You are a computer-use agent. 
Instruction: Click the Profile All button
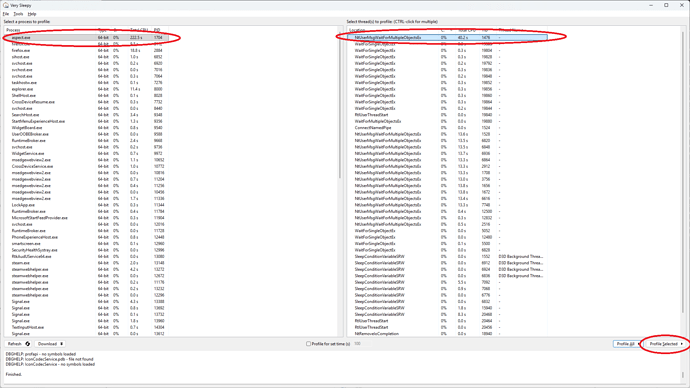click(627, 344)
